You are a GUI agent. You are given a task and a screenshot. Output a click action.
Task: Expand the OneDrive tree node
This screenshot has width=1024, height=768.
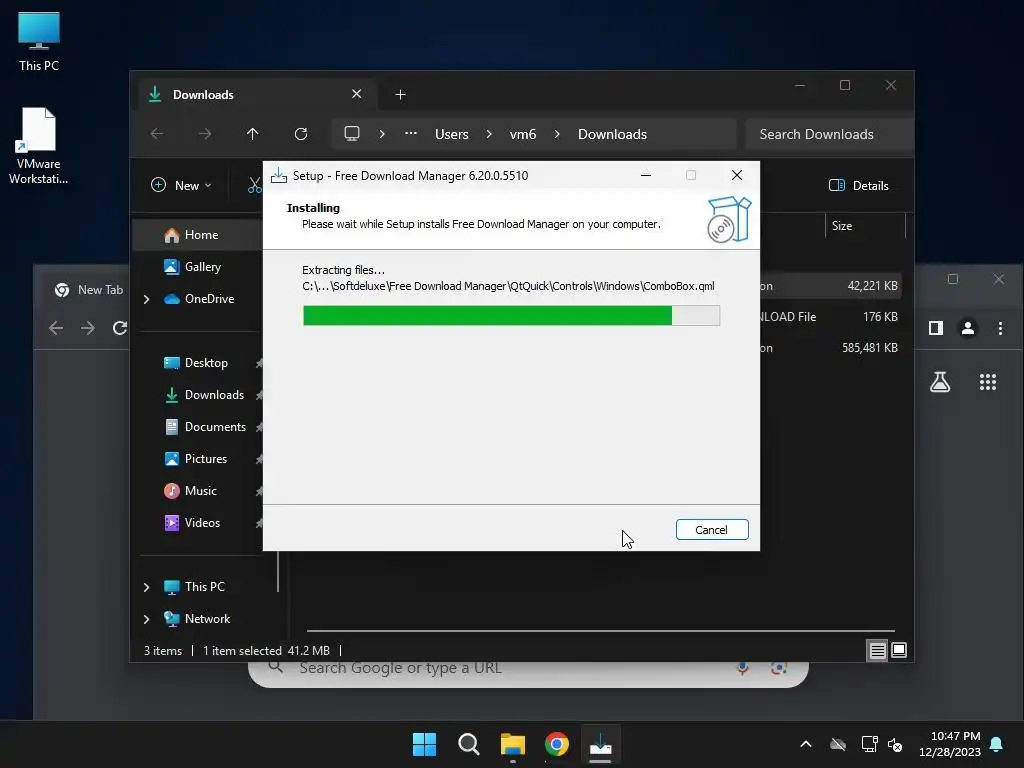pyautogui.click(x=146, y=299)
